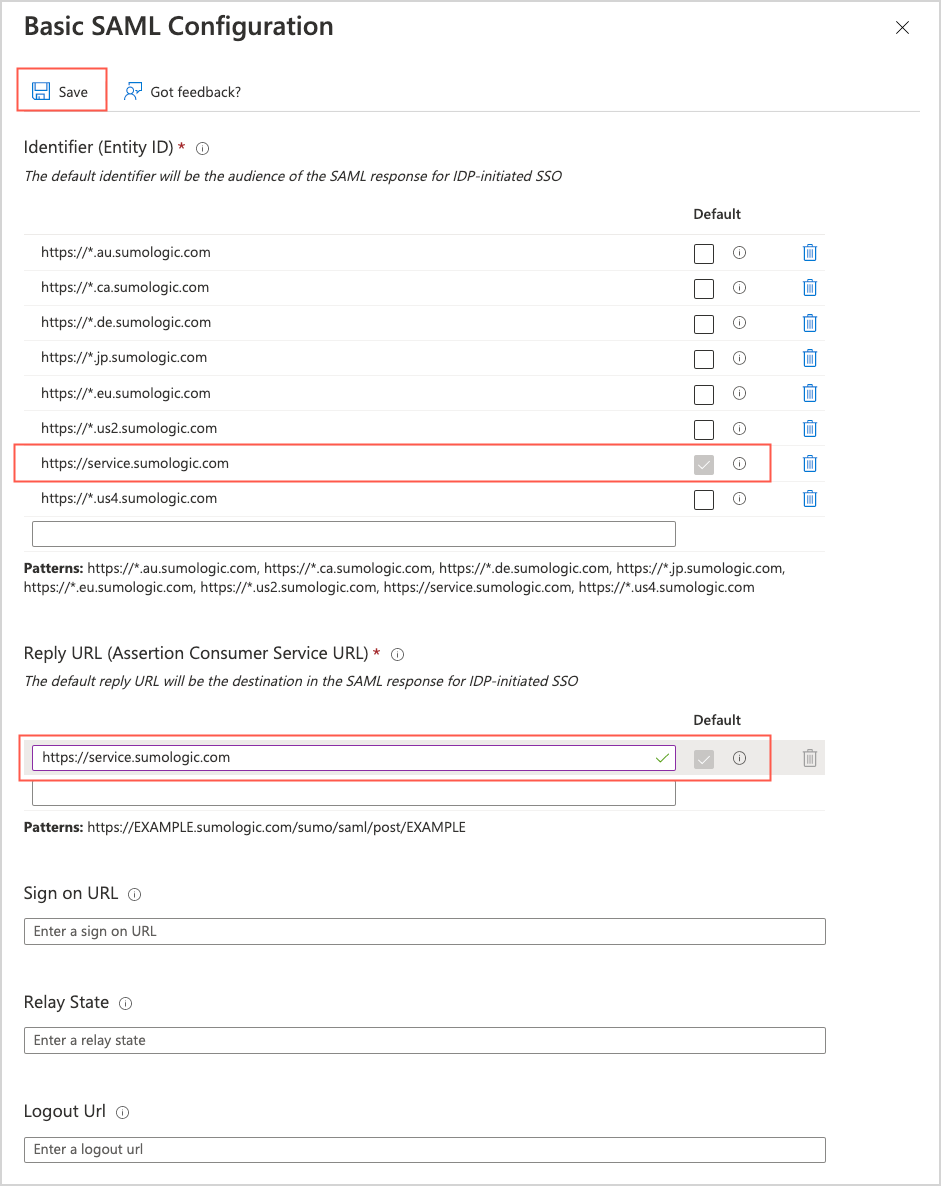Click the Enter a sign on URL field
941x1186 pixels.
424,931
